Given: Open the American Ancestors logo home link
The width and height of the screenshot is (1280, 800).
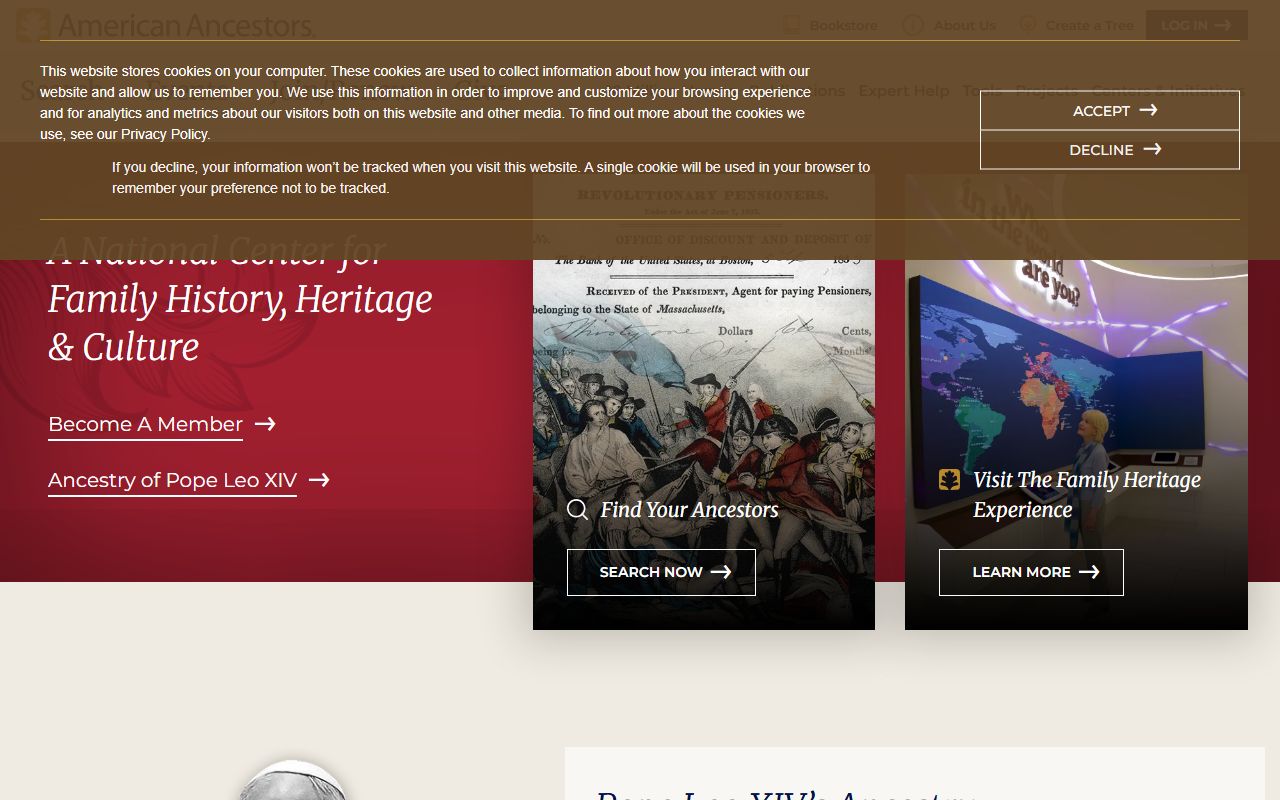Looking at the screenshot, I should (165, 25).
